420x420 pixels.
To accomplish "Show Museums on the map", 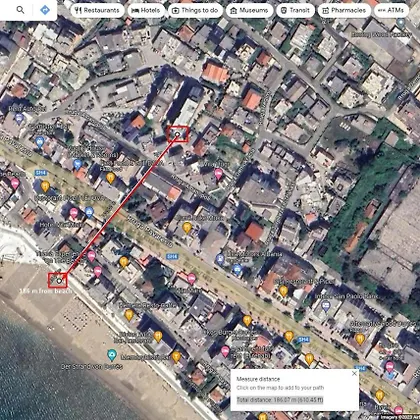I will 249,10.
